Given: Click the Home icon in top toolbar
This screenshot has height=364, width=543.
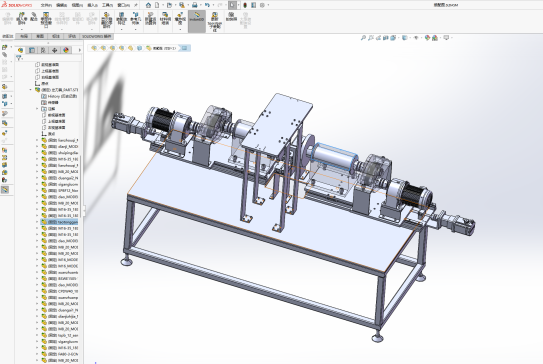Looking at the screenshot, I should (x=148, y=5).
